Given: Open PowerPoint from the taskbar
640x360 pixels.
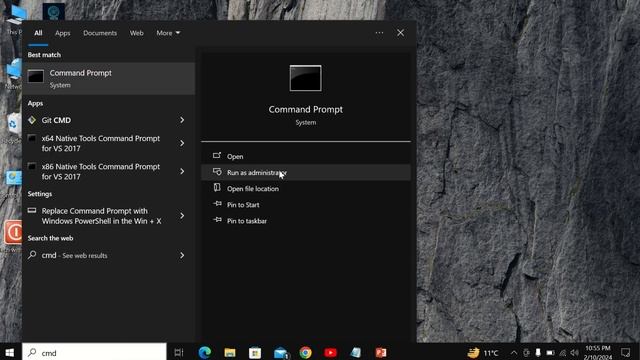Looking at the screenshot, I should pos(381,353).
